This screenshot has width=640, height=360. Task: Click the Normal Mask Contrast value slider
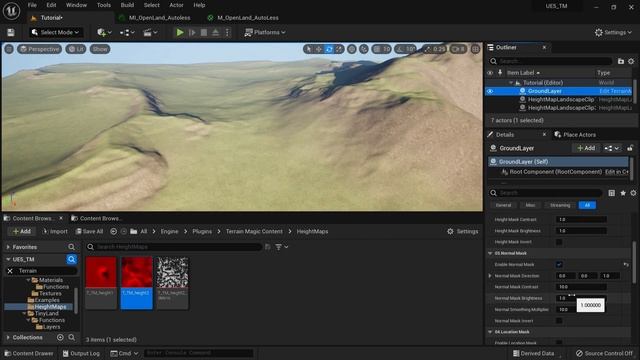tap(581, 287)
